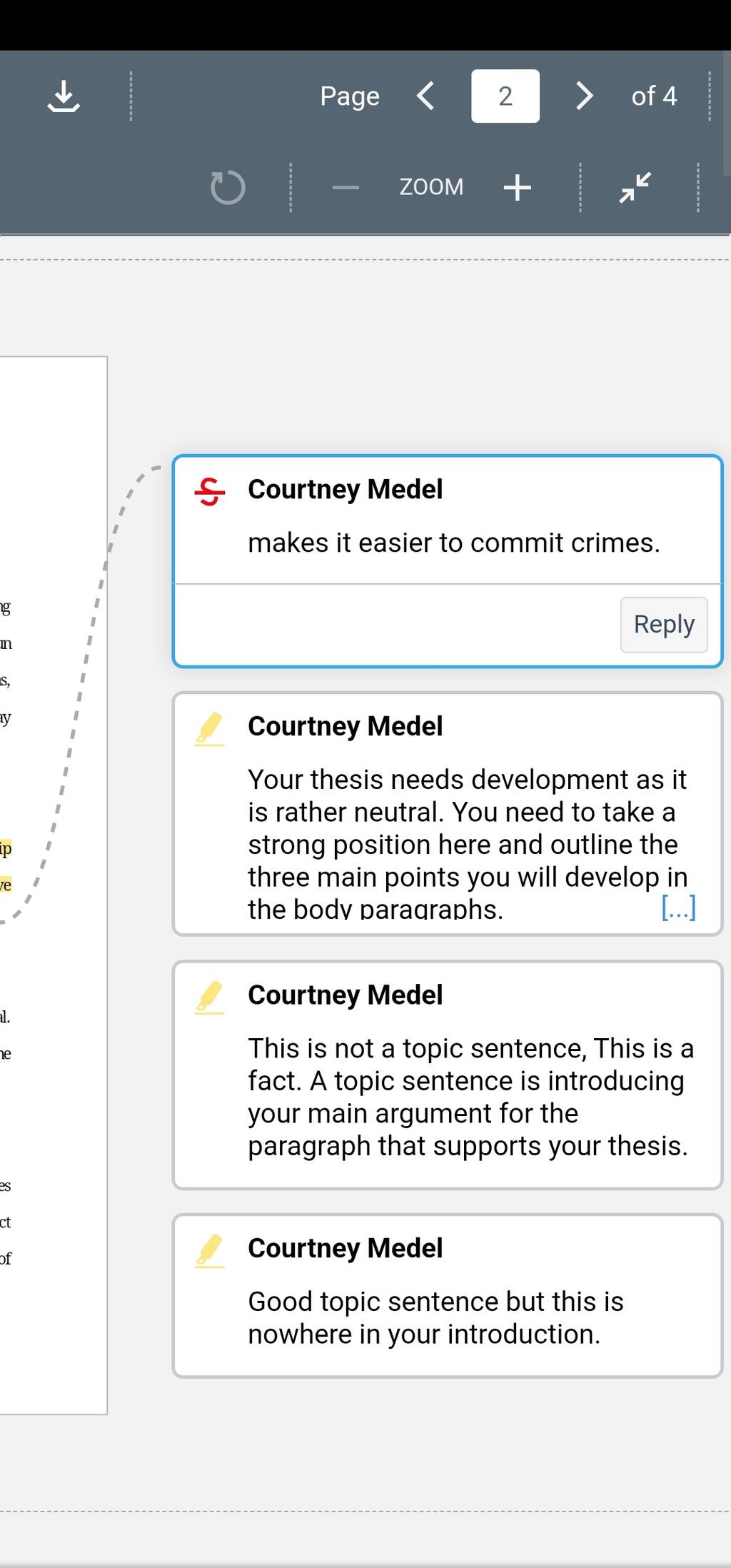Click the highlighter icon on thesis comment
The width and height of the screenshot is (731, 1568).
point(209,728)
